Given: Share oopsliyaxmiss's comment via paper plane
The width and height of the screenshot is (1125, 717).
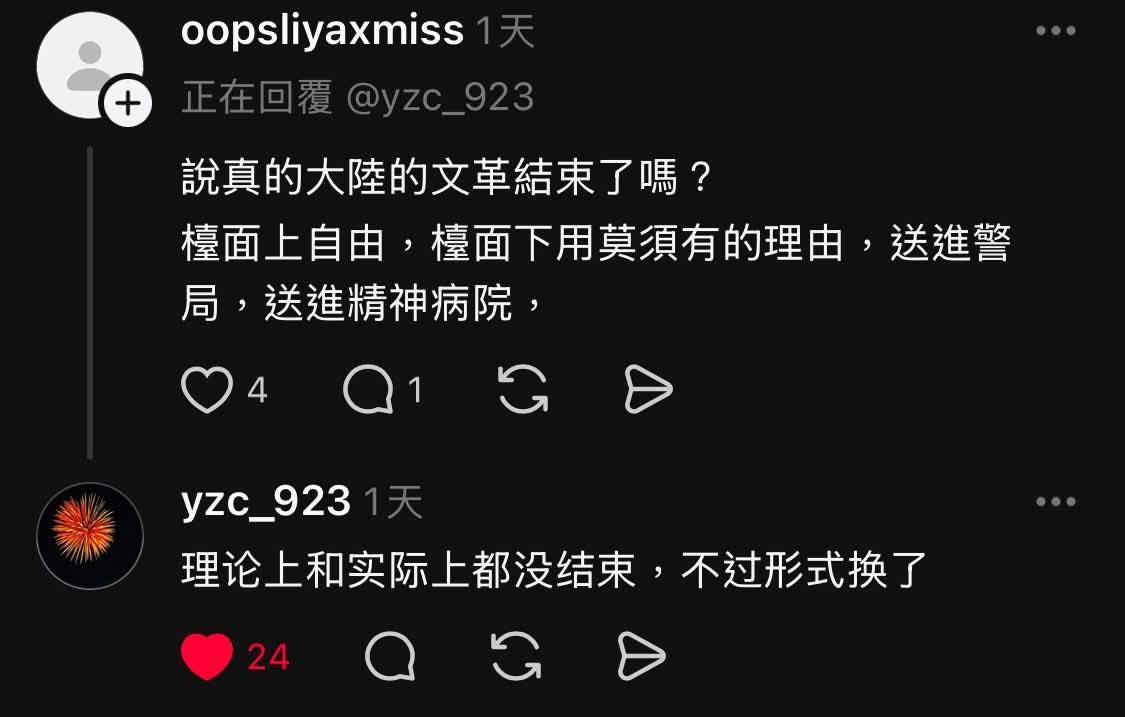Looking at the screenshot, I should click(648, 389).
